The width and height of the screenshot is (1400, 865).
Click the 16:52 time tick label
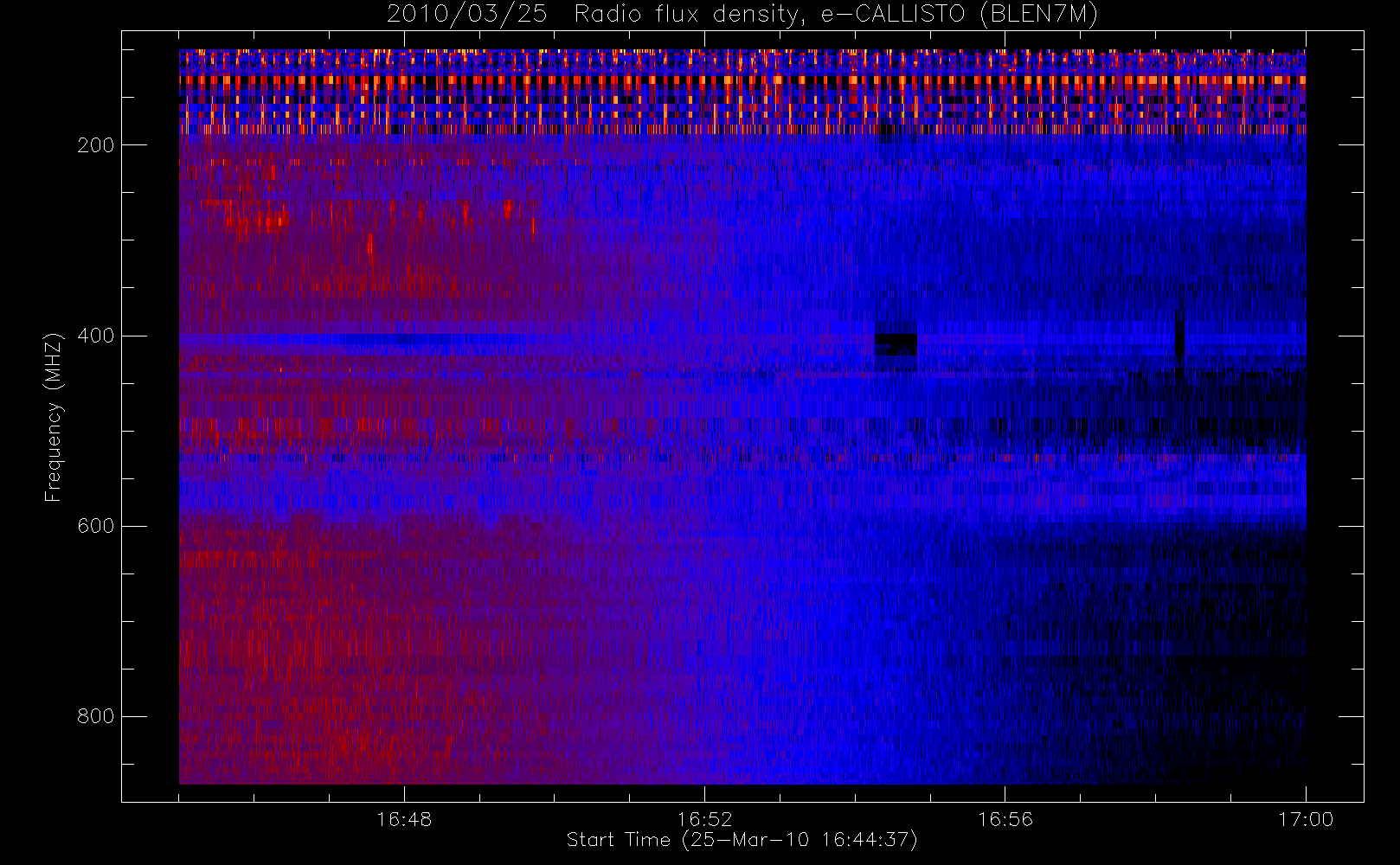704,819
